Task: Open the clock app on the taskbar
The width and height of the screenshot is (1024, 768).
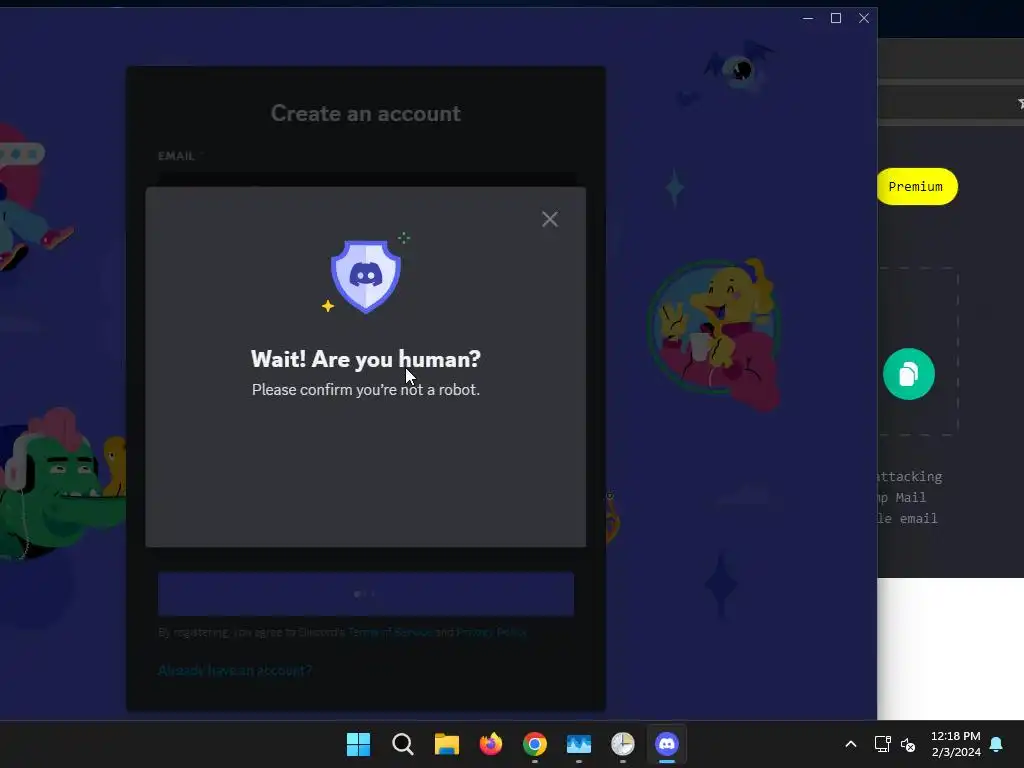Action: 622,744
